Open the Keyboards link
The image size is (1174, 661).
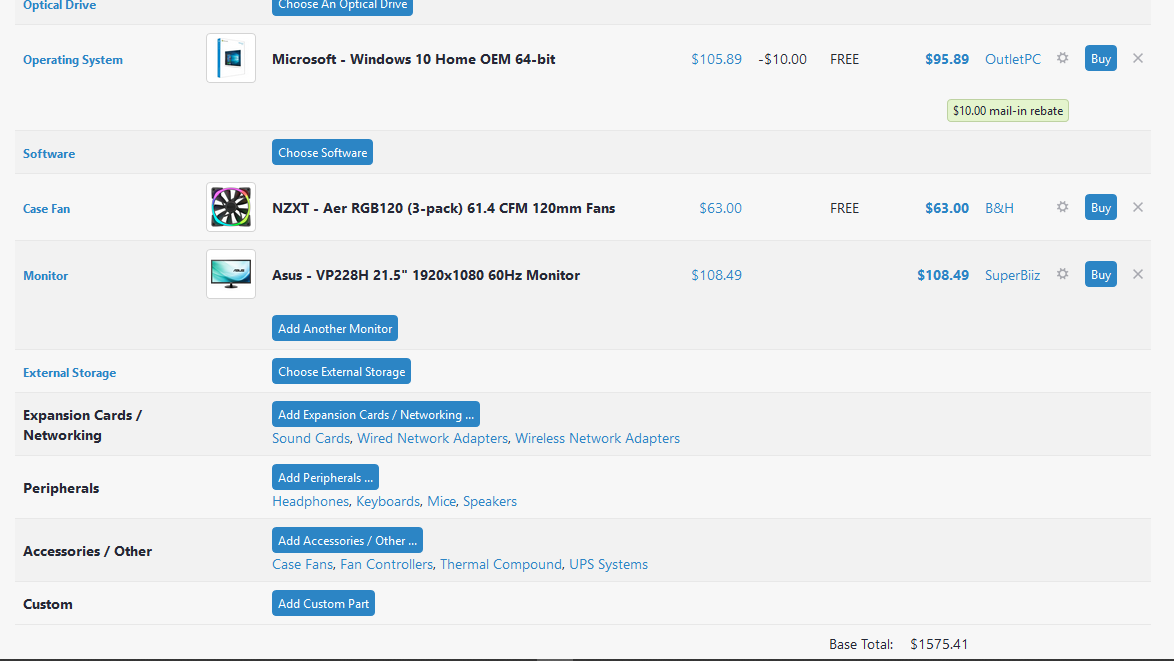coord(388,501)
